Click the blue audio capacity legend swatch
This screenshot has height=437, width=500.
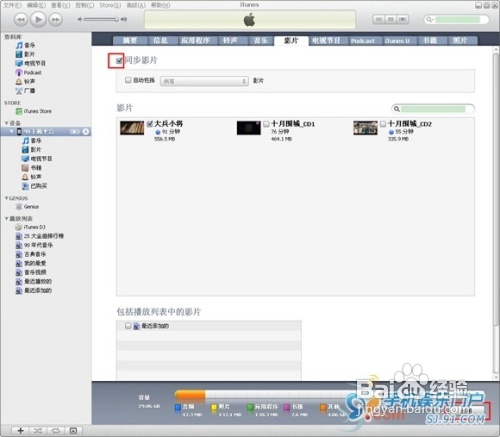178,407
